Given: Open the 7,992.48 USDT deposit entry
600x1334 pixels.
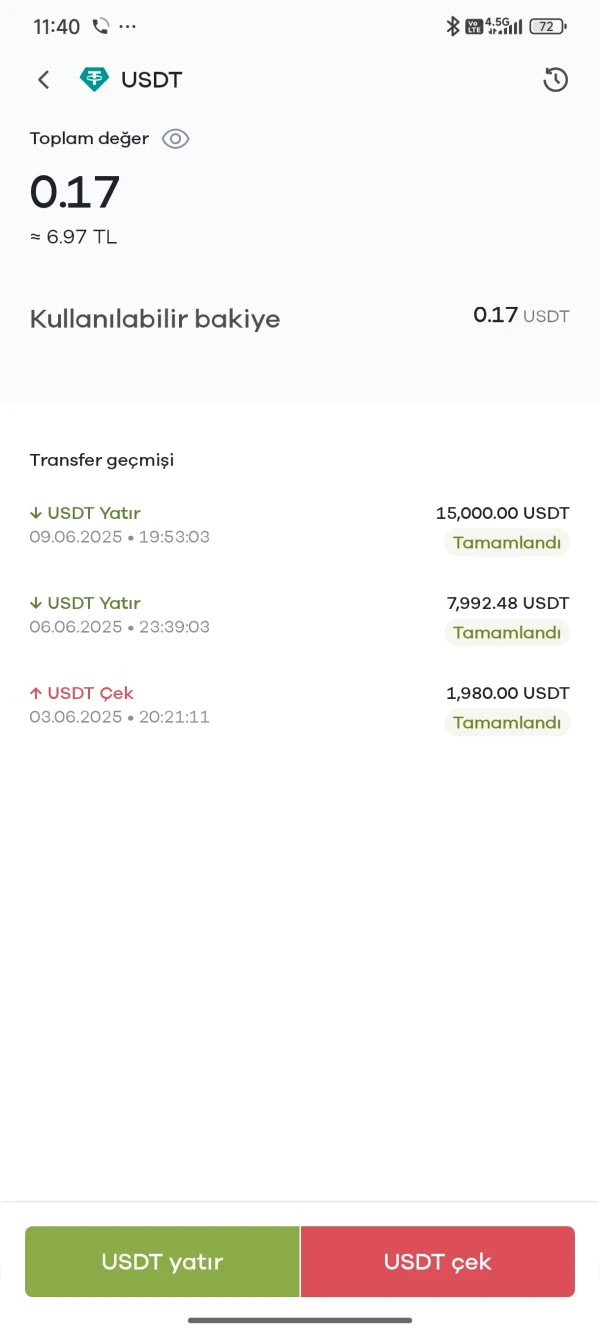Looking at the screenshot, I should (300, 617).
